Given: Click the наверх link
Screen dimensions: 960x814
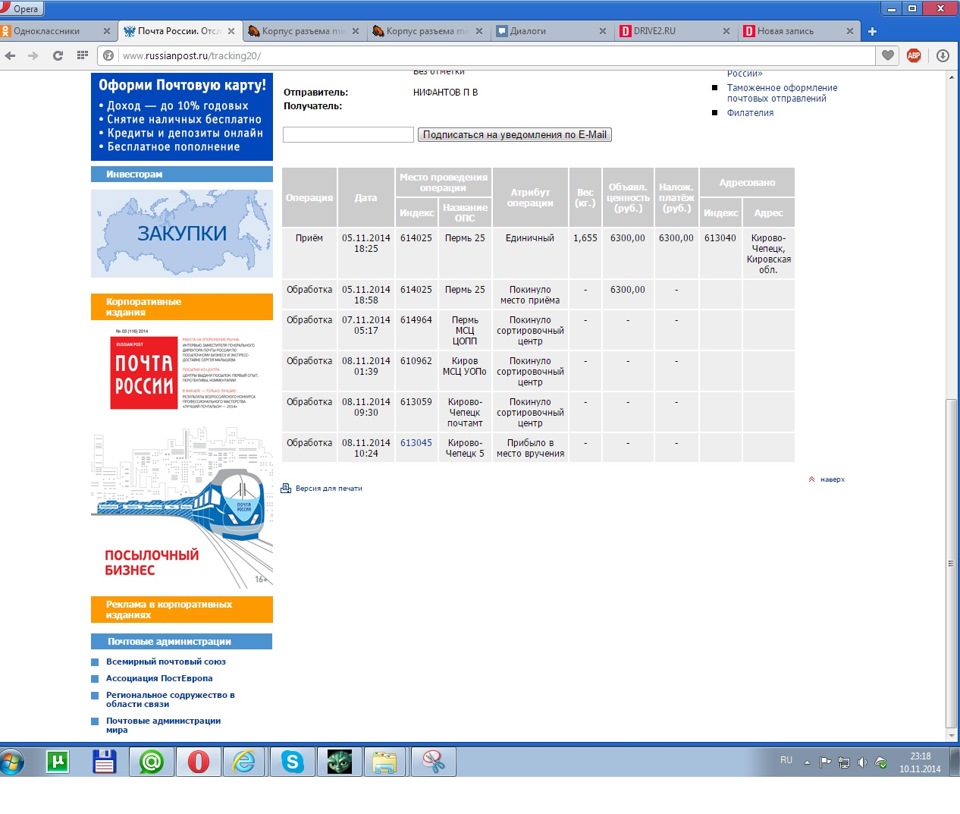Looking at the screenshot, I should 832,479.
